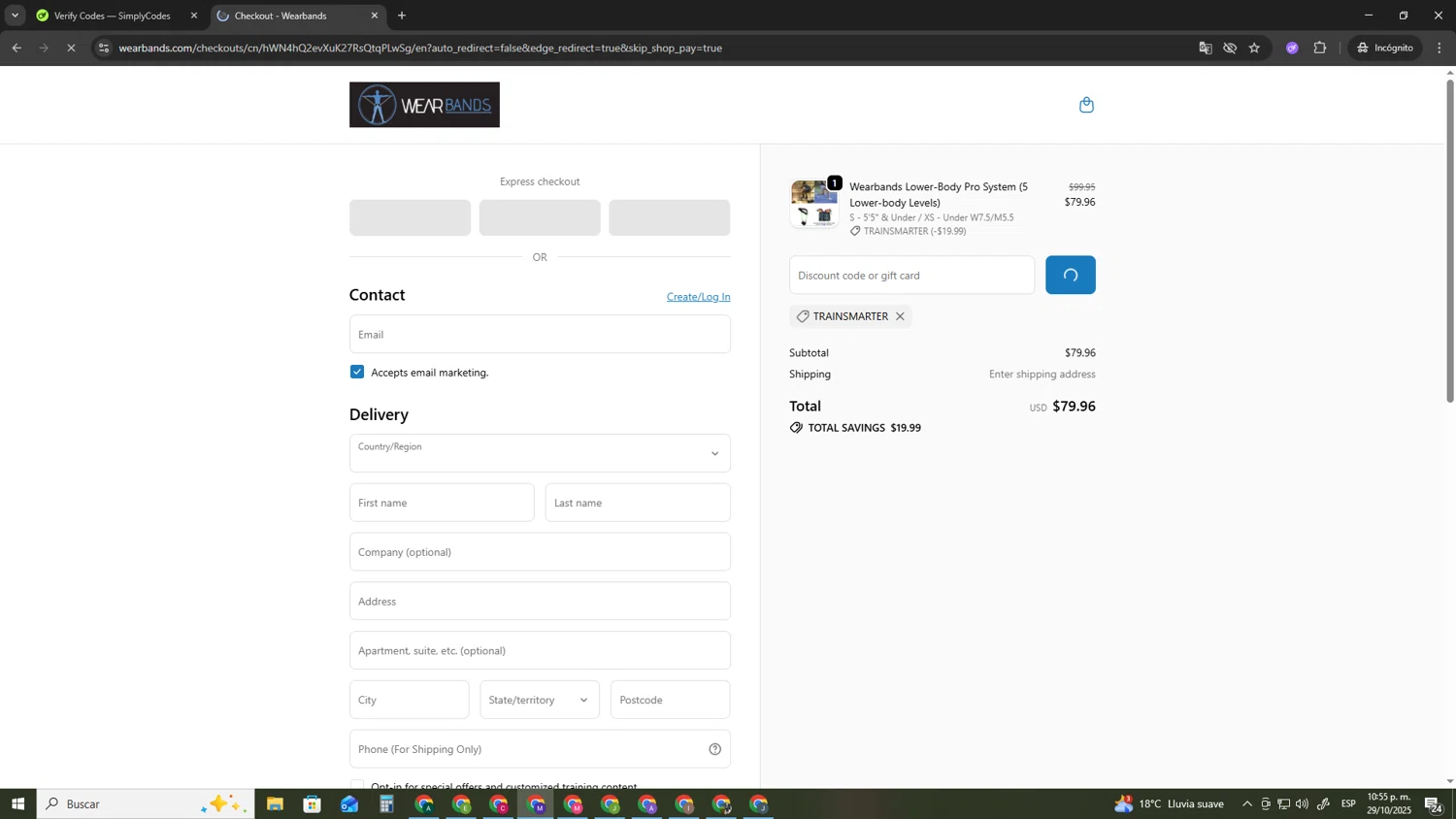Click the TOTAL SAVINGS $19.99 text
The image size is (1456, 819).
pyautogui.click(x=864, y=428)
